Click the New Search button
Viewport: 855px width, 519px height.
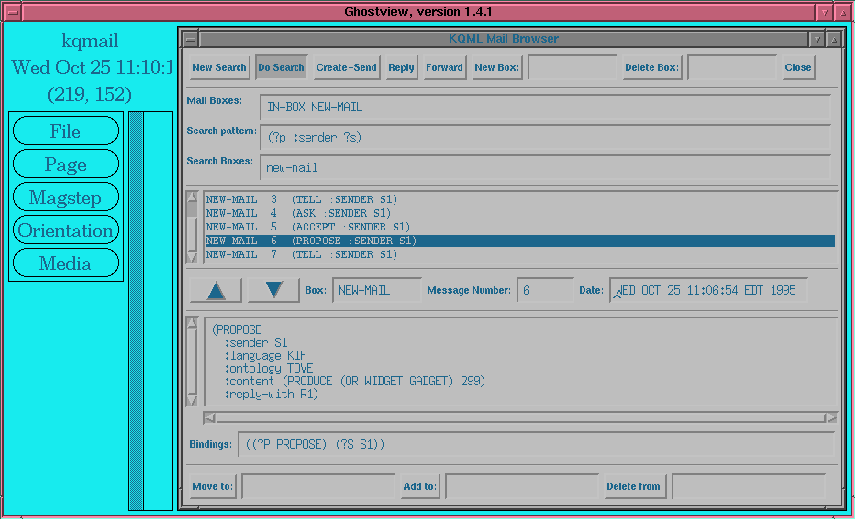219,68
